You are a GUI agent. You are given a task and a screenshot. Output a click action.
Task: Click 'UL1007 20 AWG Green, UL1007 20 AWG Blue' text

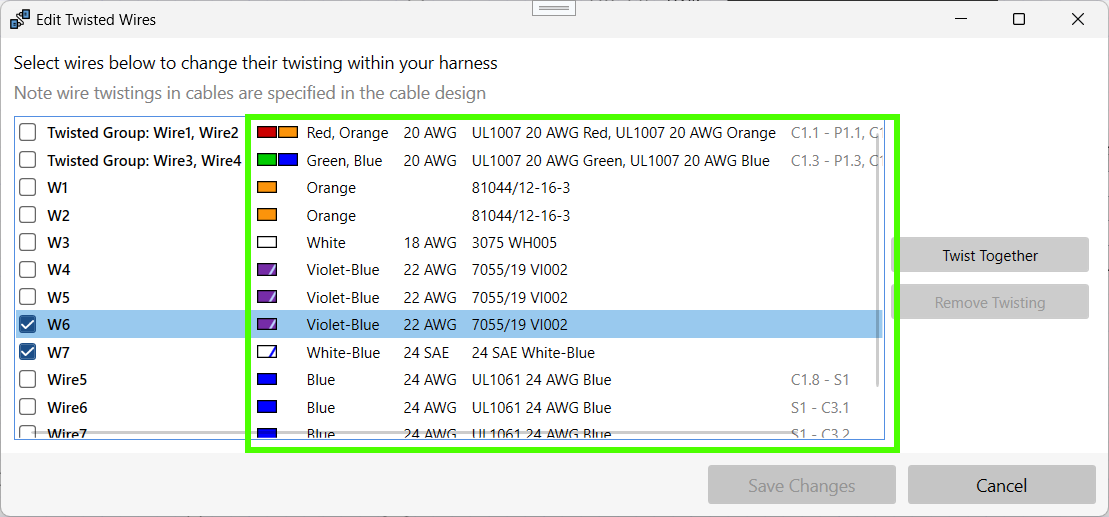point(620,161)
